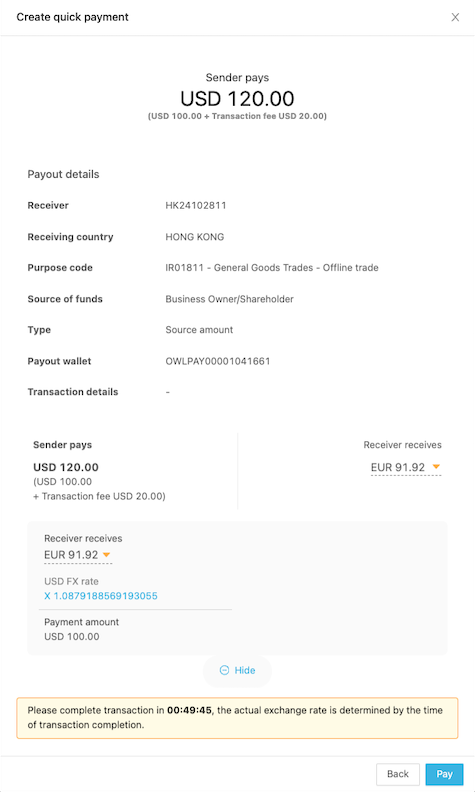This screenshot has width=475, height=792.
Task: Click the payout wallet OWLPAY00001041661
Action: pos(218,361)
